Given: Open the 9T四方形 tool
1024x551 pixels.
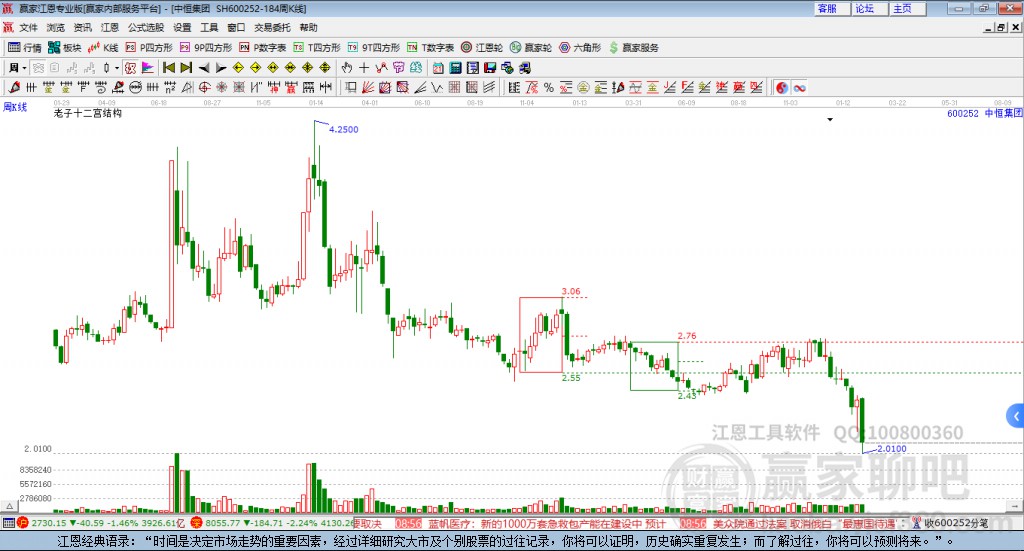Looking at the screenshot, I should [374, 48].
